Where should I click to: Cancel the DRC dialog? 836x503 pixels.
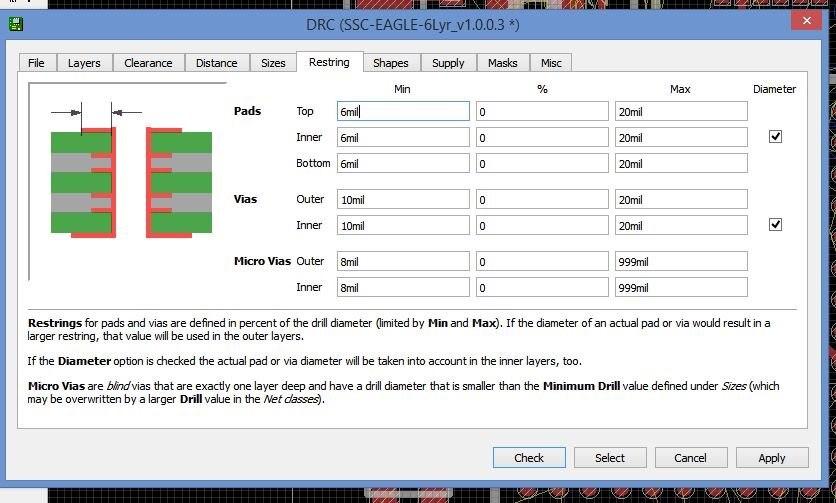click(691, 458)
